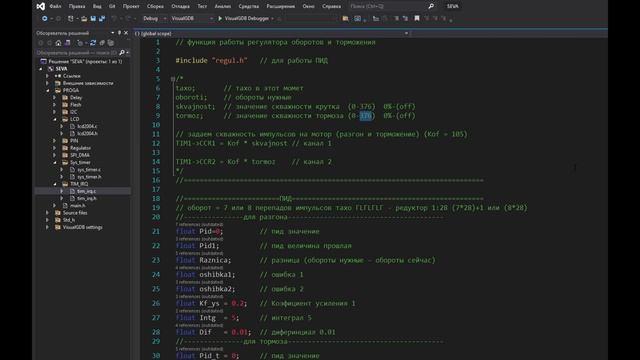Image resolution: width=640 pixels, height=360 pixels.
Task: Click the Visual Studio logo icon
Action: coord(40,6)
